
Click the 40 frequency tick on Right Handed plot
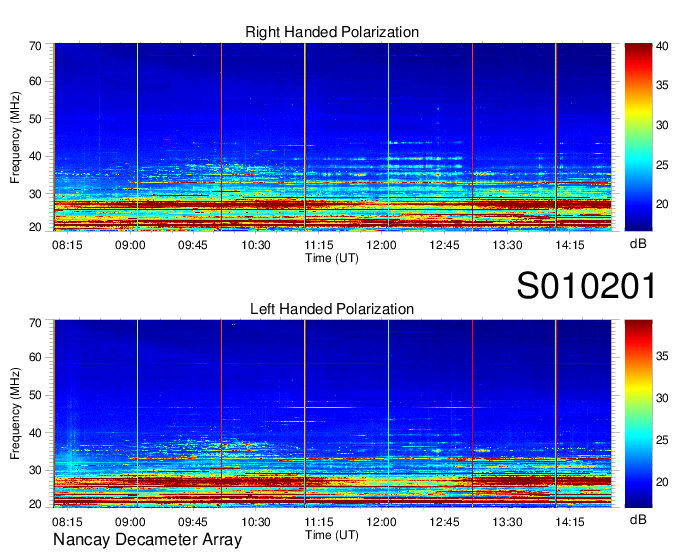[x=35, y=156]
